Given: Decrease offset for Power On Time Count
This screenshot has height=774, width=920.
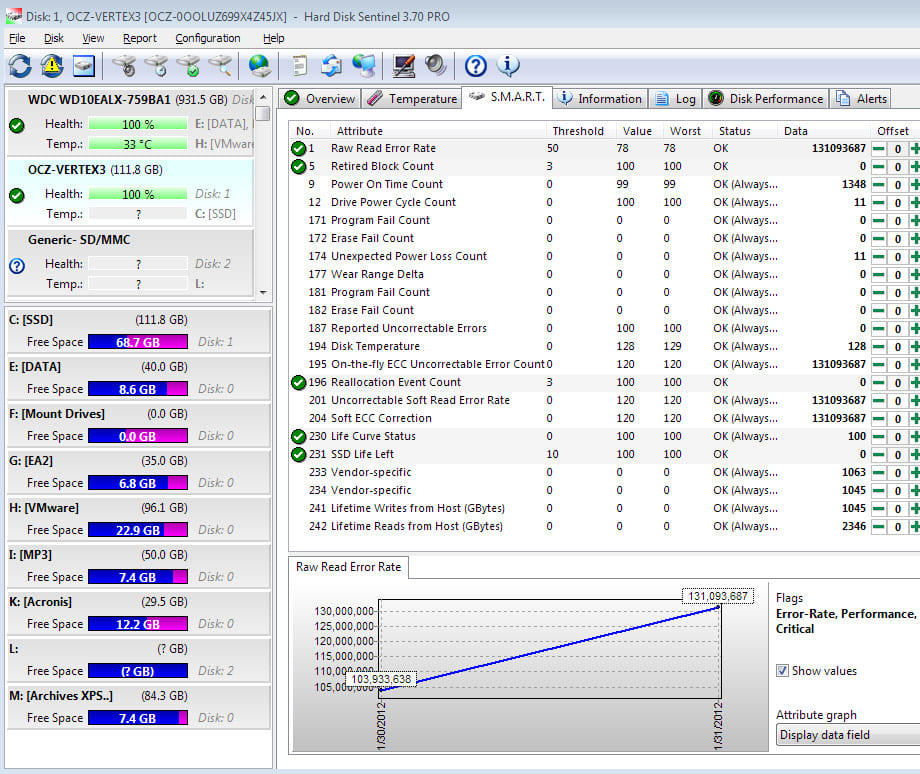Looking at the screenshot, I should (x=878, y=185).
